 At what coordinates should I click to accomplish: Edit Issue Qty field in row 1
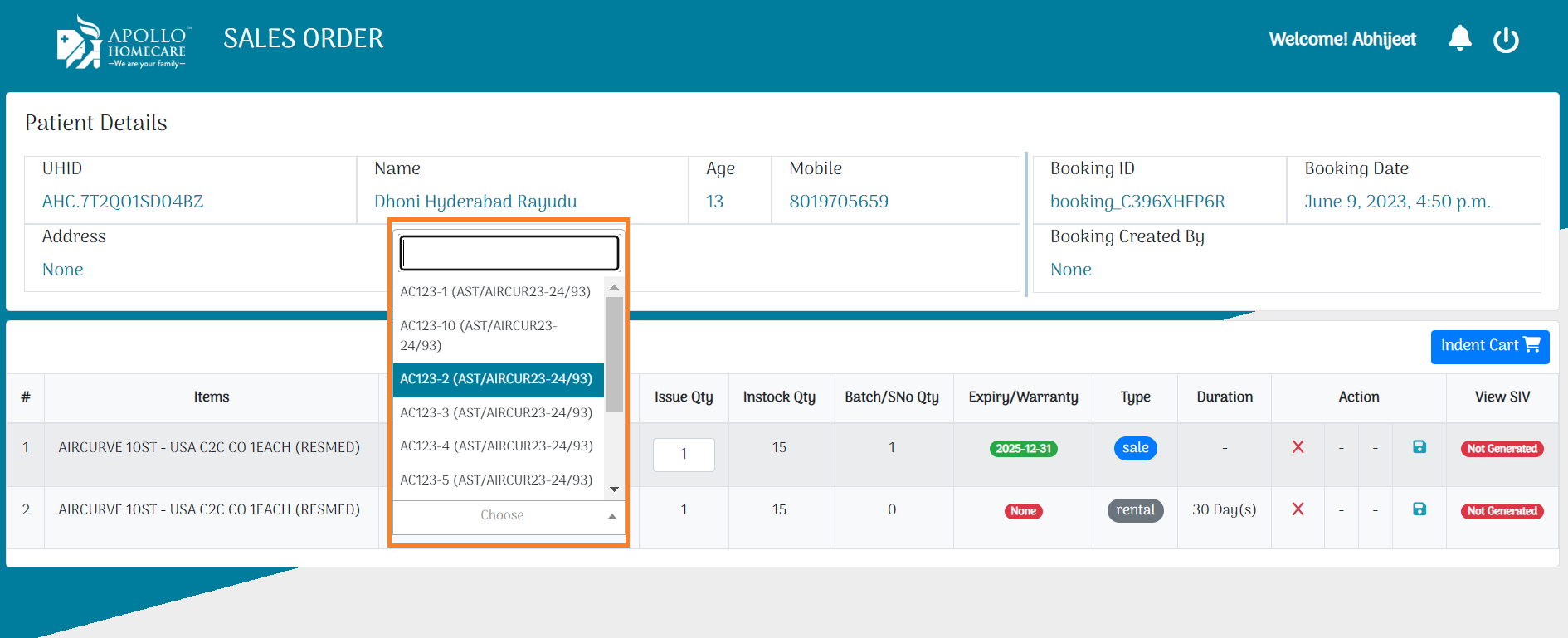683,455
